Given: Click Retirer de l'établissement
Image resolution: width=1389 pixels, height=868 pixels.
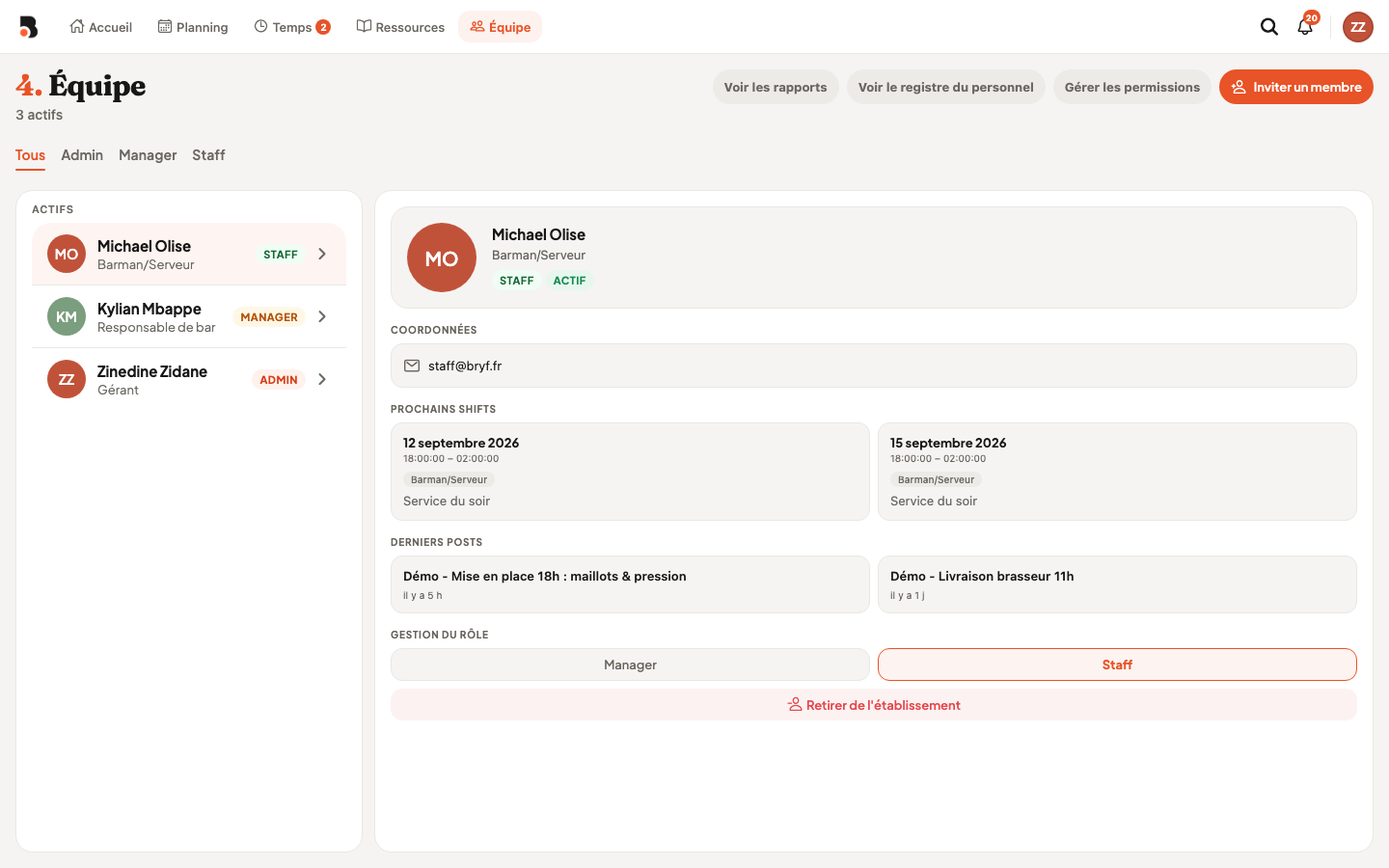Looking at the screenshot, I should pyautogui.click(x=874, y=705).
